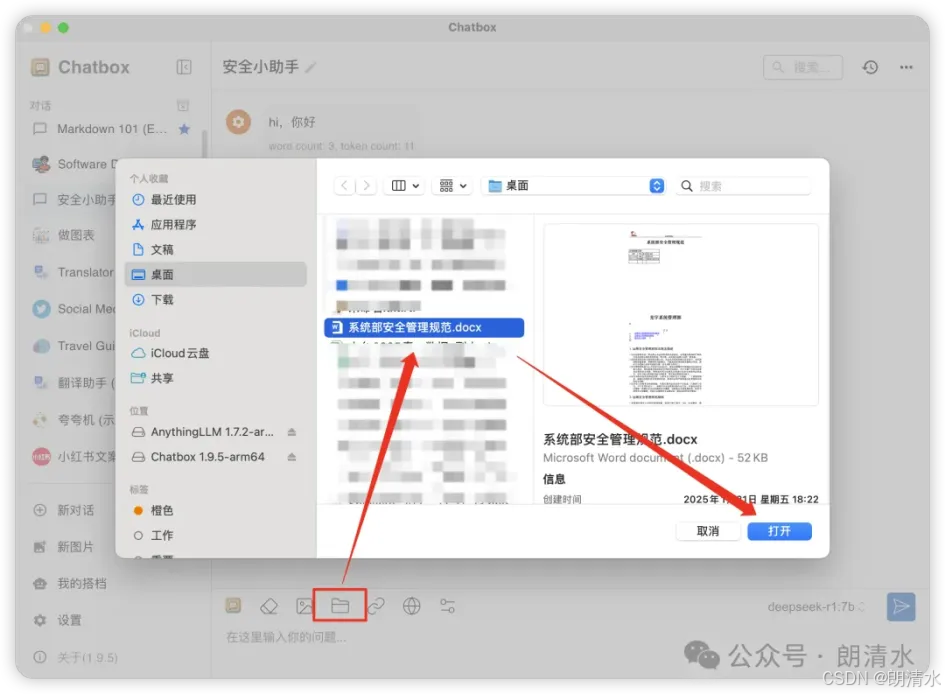
Task: Open the 小红书文案 conversation
Action: [74, 457]
